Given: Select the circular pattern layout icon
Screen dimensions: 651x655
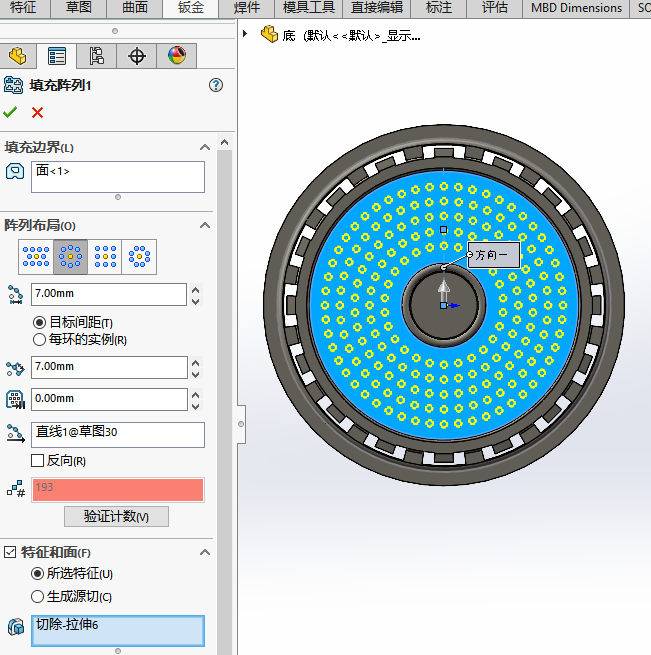Looking at the screenshot, I should [x=70, y=256].
